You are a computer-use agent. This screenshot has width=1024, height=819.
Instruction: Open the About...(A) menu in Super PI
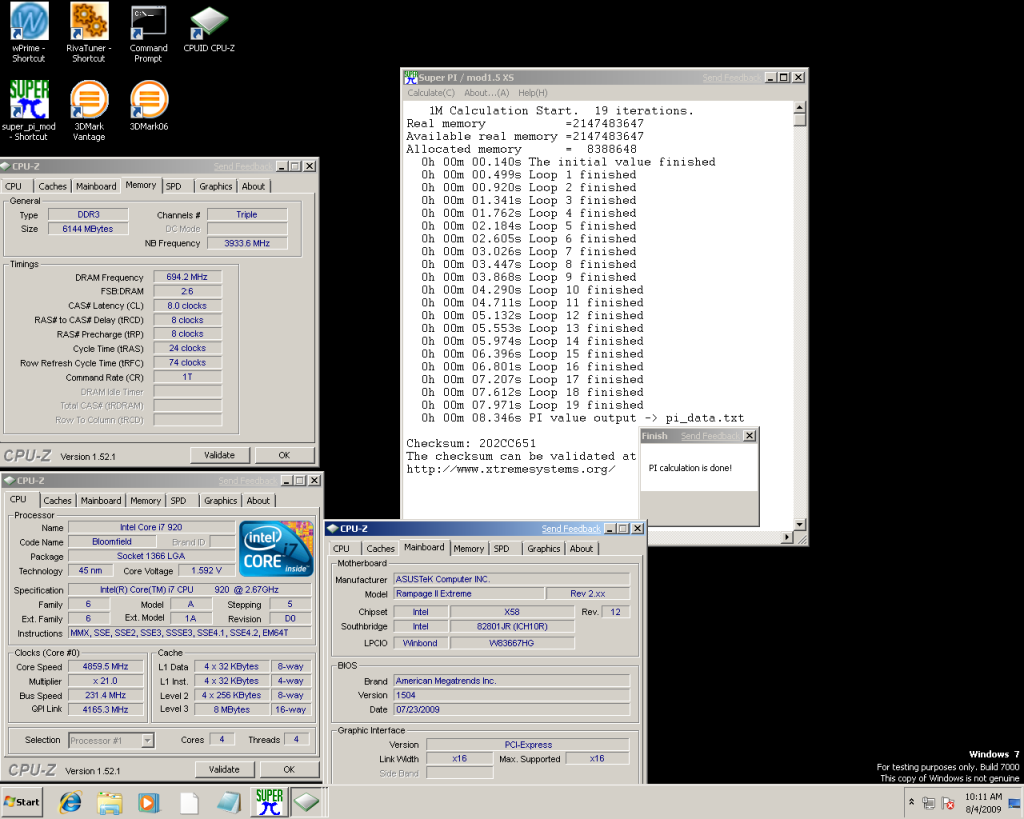[x=486, y=93]
